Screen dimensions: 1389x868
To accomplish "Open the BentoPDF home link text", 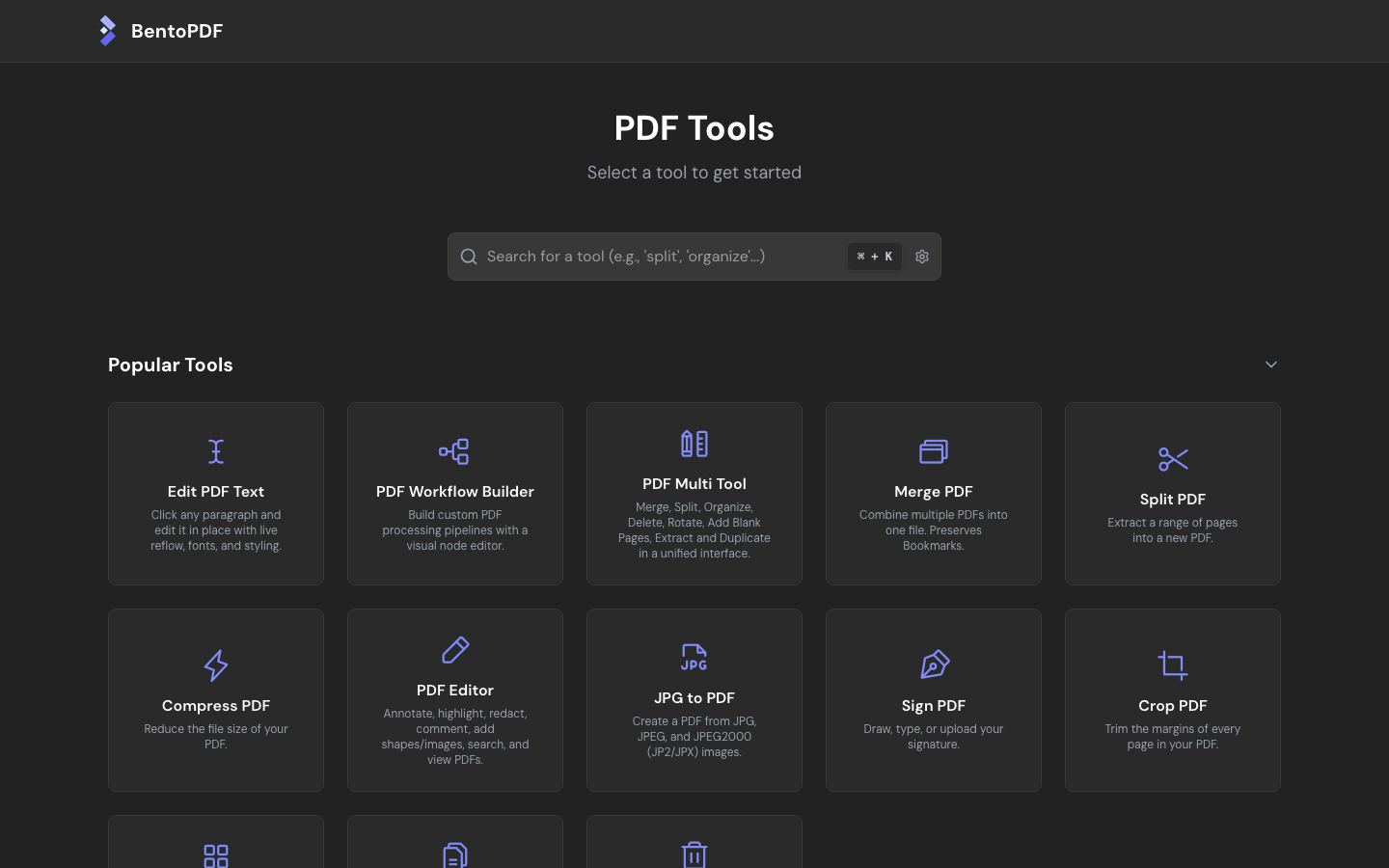I will [x=177, y=31].
